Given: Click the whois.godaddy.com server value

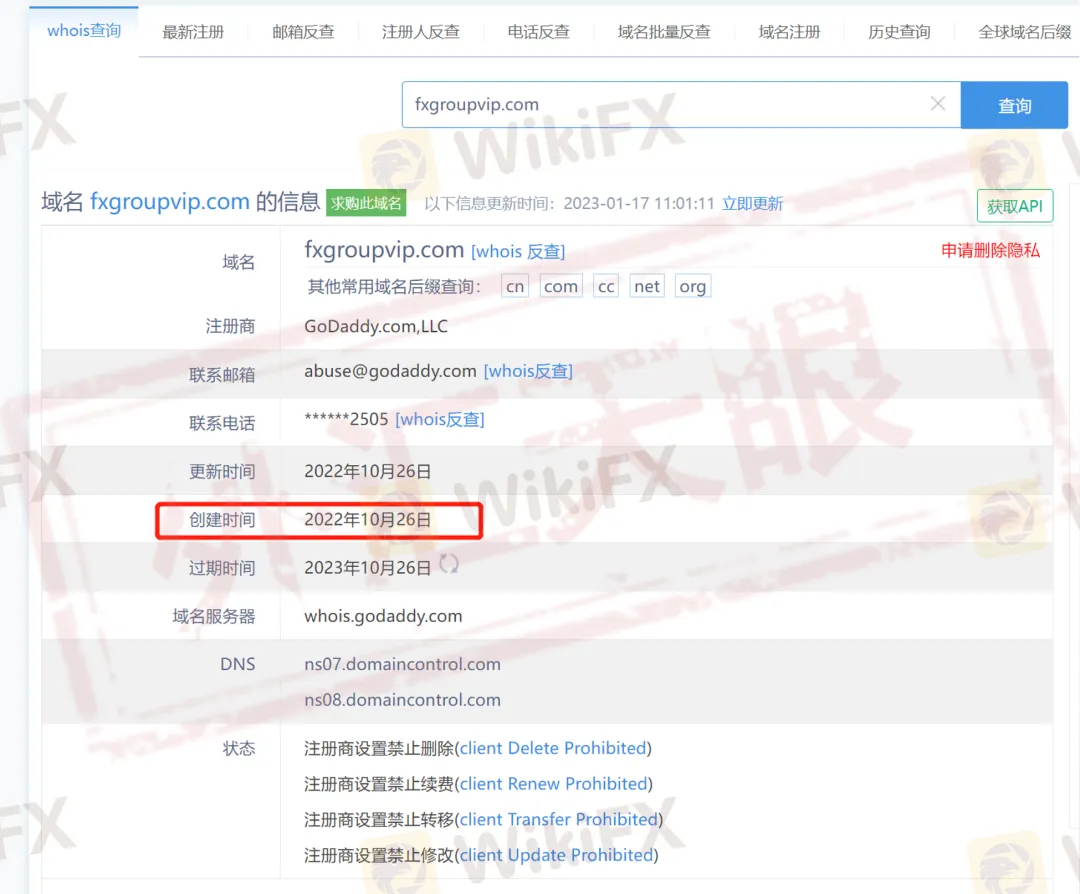Looking at the screenshot, I should coord(383,616).
